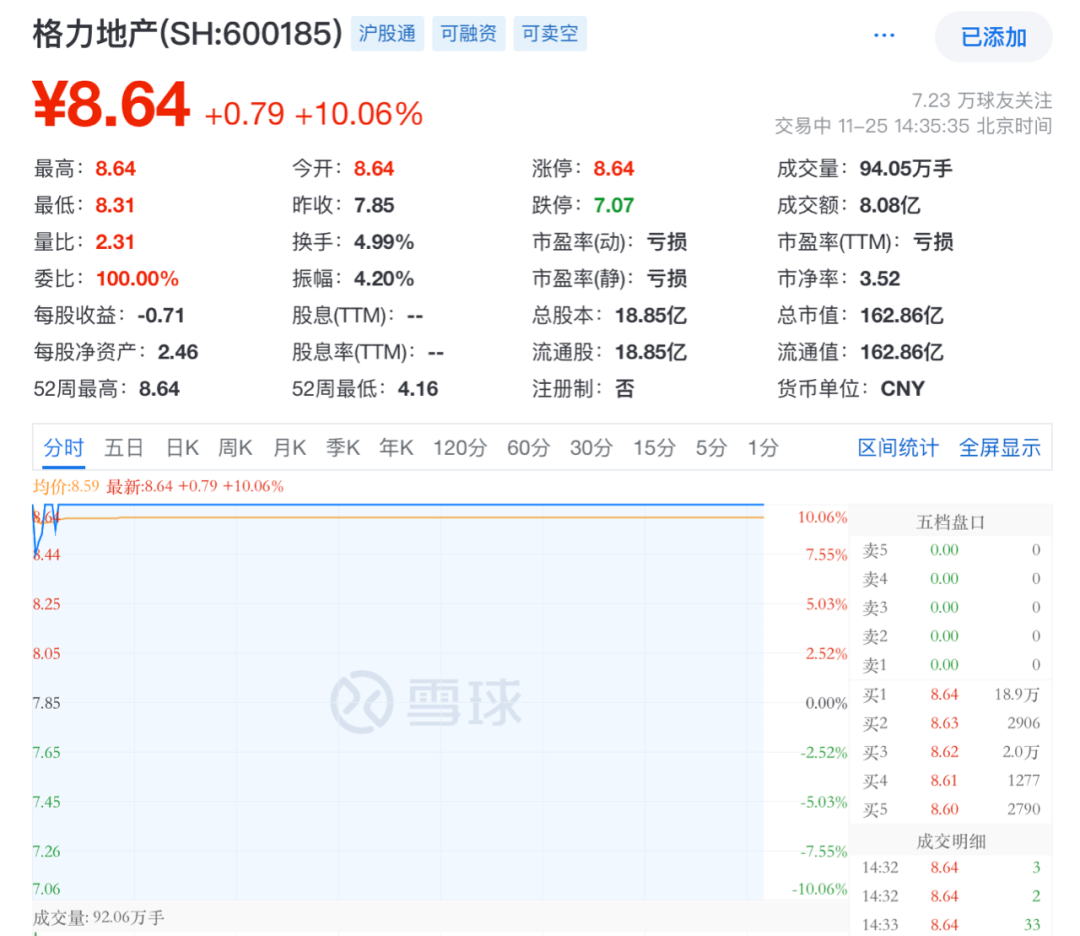
Task: Click the 可卖空 tag
Action: click(x=550, y=33)
